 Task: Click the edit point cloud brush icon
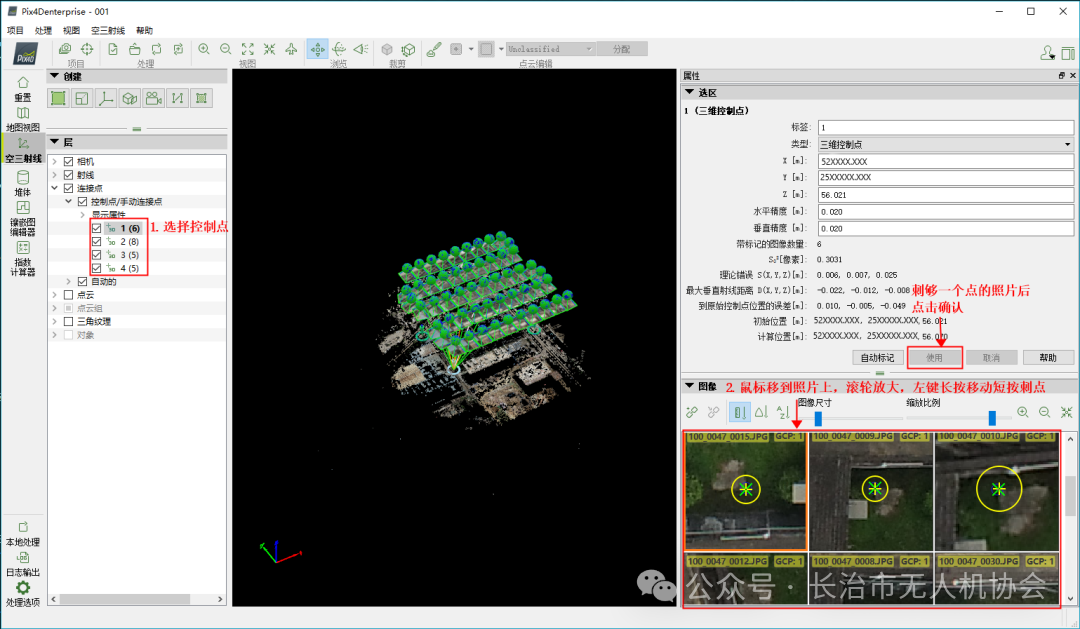(434, 49)
